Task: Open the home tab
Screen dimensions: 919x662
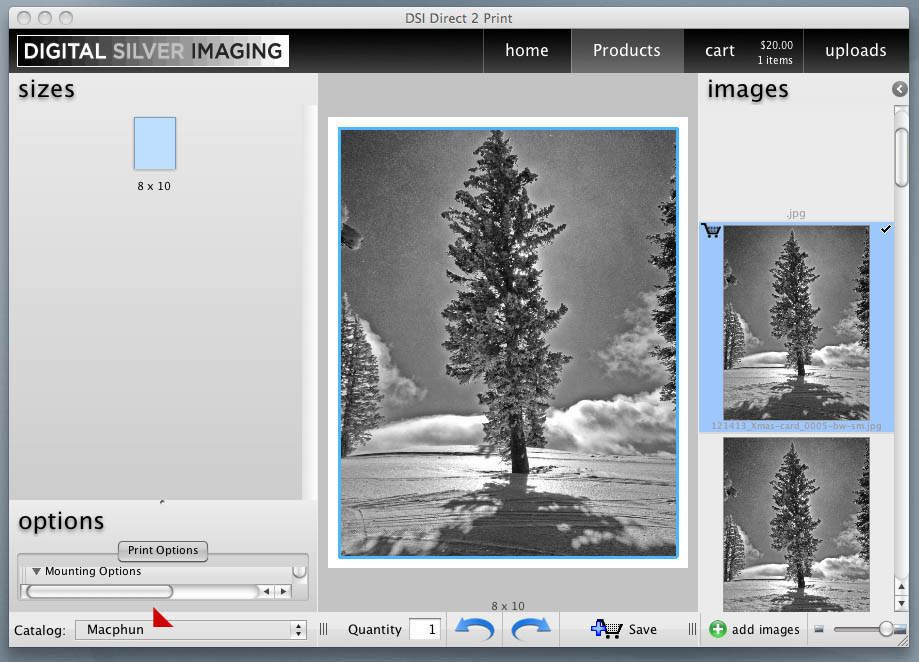Action: (x=526, y=50)
